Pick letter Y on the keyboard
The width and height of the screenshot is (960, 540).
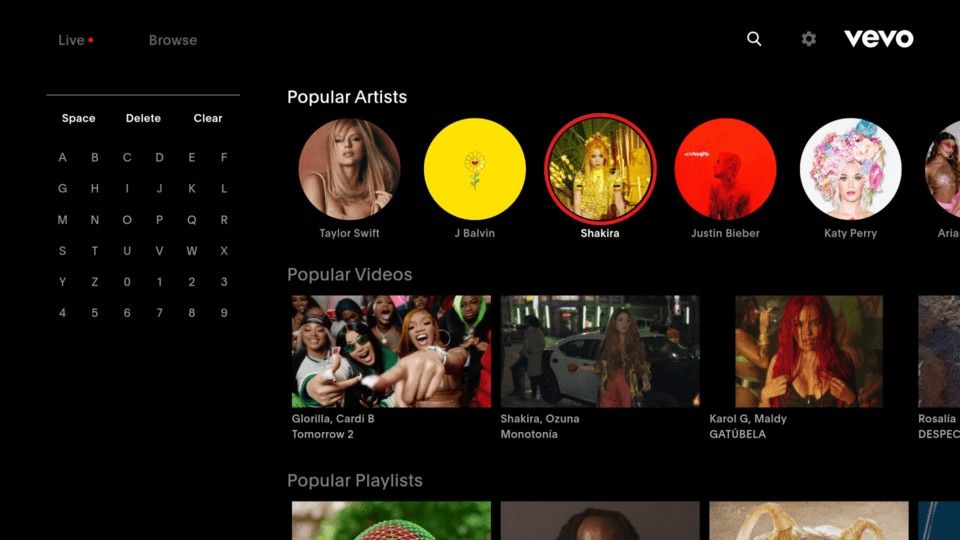[62, 282]
